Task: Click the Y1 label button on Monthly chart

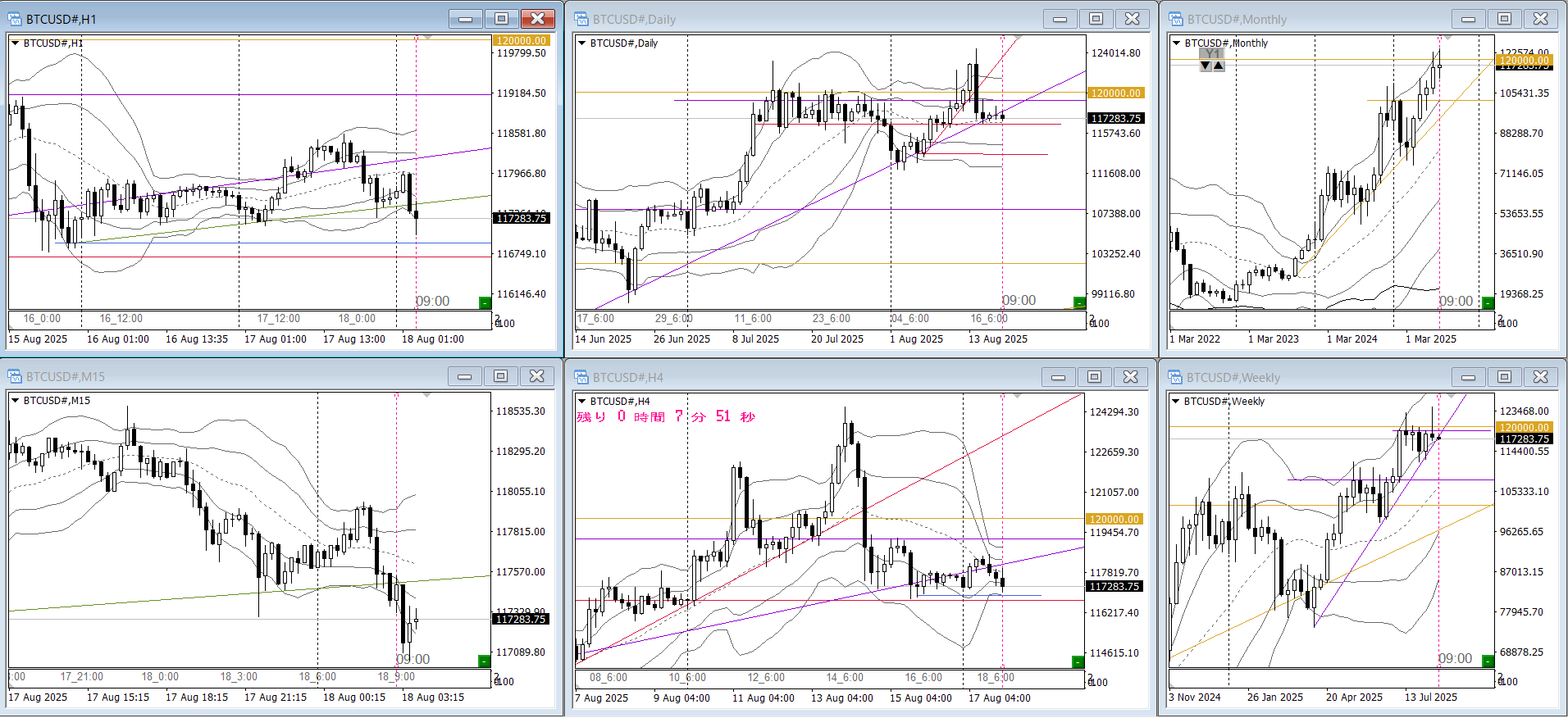Action: tap(1212, 54)
